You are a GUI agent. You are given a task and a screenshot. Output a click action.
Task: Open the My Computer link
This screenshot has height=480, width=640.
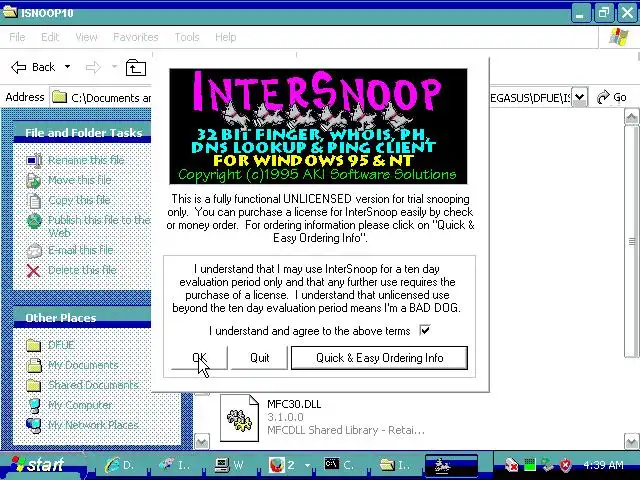point(80,404)
